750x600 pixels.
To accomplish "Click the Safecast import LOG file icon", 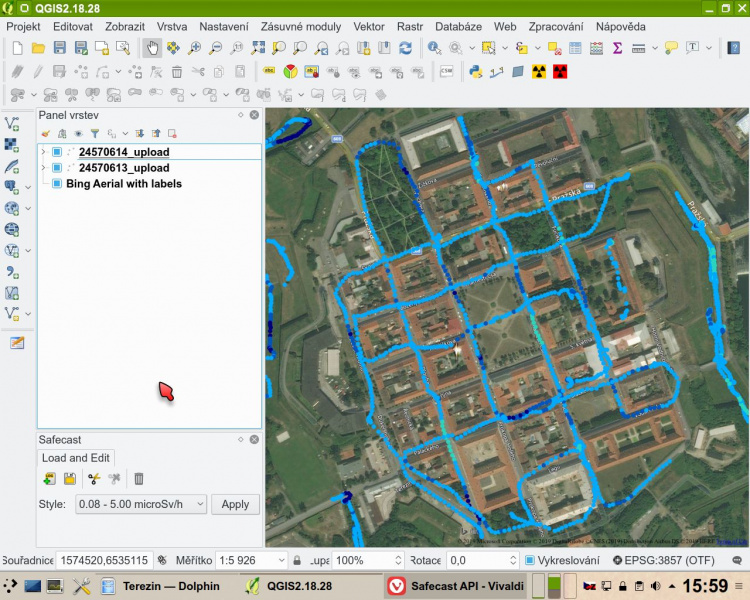I will point(49,478).
